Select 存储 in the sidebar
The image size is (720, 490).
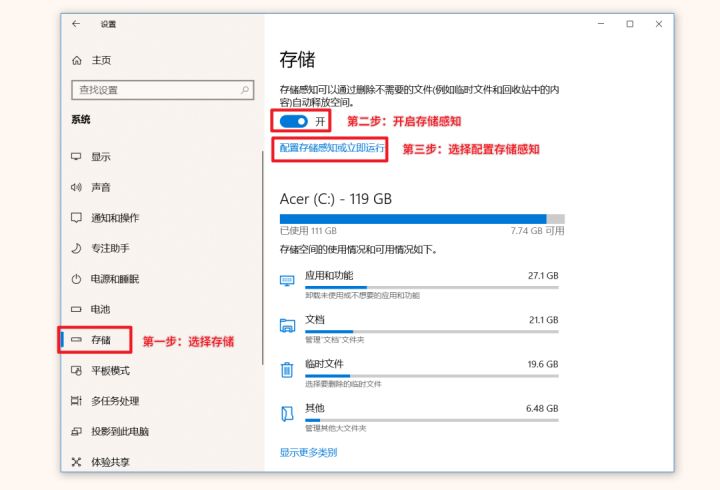click(100, 341)
